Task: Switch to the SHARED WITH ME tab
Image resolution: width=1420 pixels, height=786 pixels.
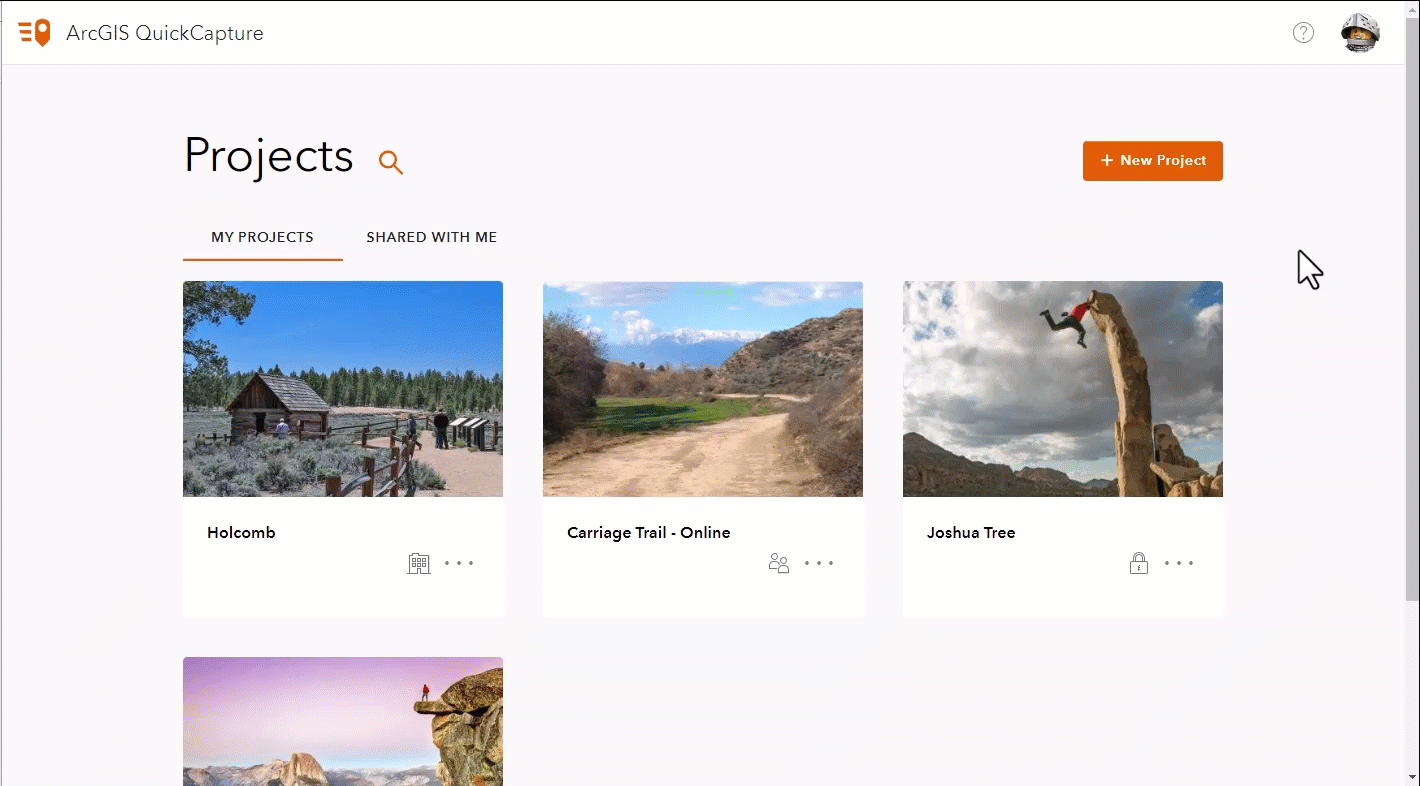Action: click(x=431, y=237)
